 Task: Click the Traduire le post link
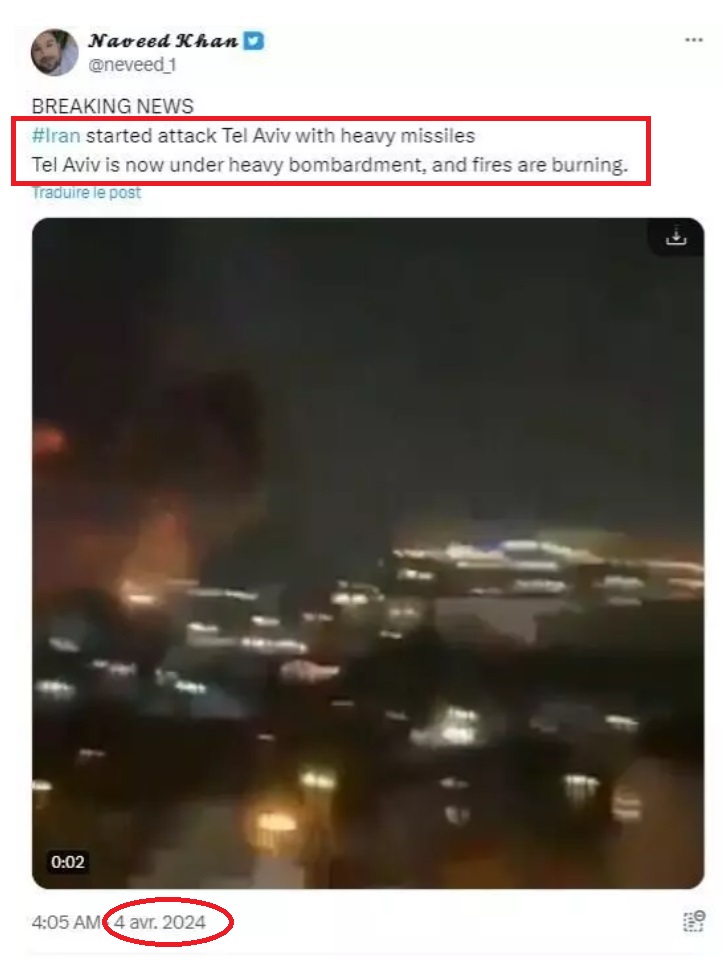click(x=86, y=192)
